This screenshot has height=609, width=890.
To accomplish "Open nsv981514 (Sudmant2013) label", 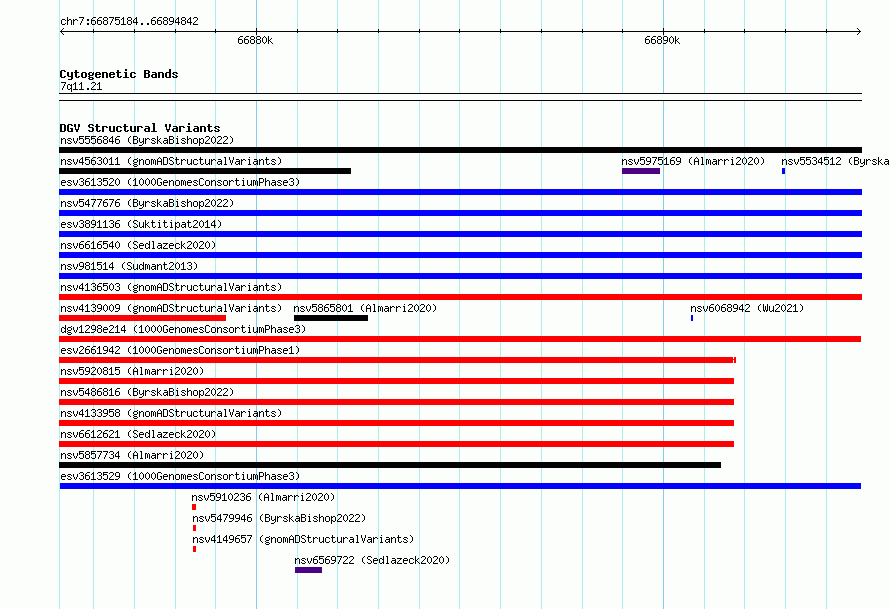I will (129, 266).
